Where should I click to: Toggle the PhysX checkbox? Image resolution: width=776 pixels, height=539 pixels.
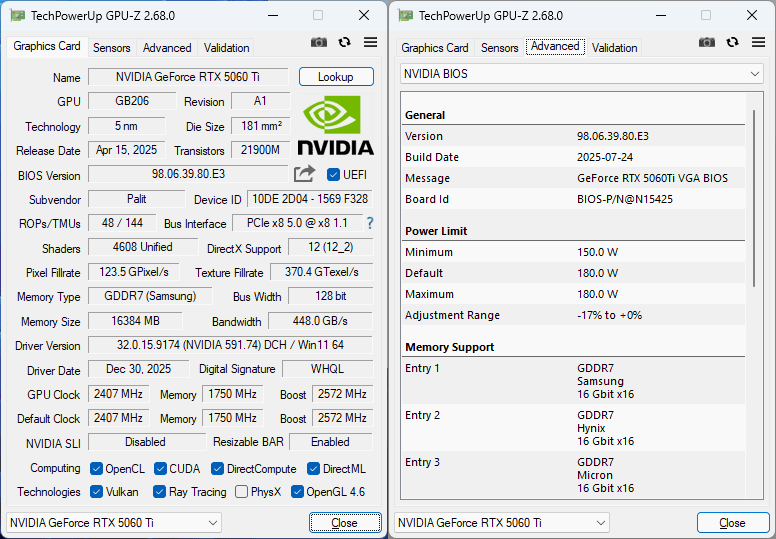pos(242,492)
